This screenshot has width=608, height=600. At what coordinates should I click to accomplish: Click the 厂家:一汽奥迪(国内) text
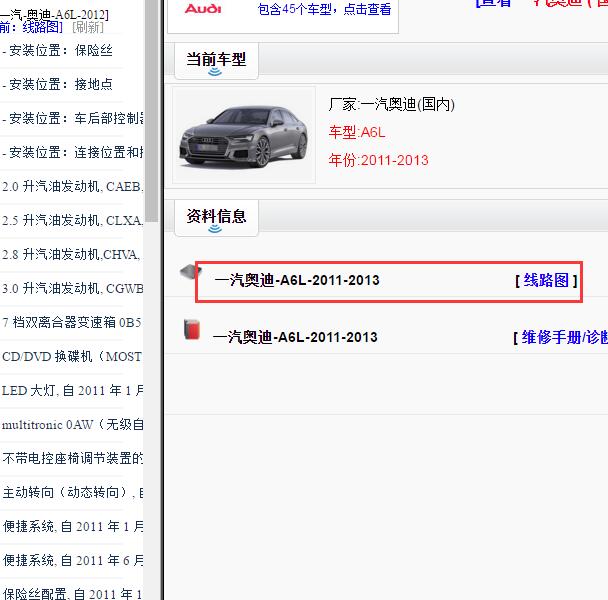pyautogui.click(x=392, y=104)
